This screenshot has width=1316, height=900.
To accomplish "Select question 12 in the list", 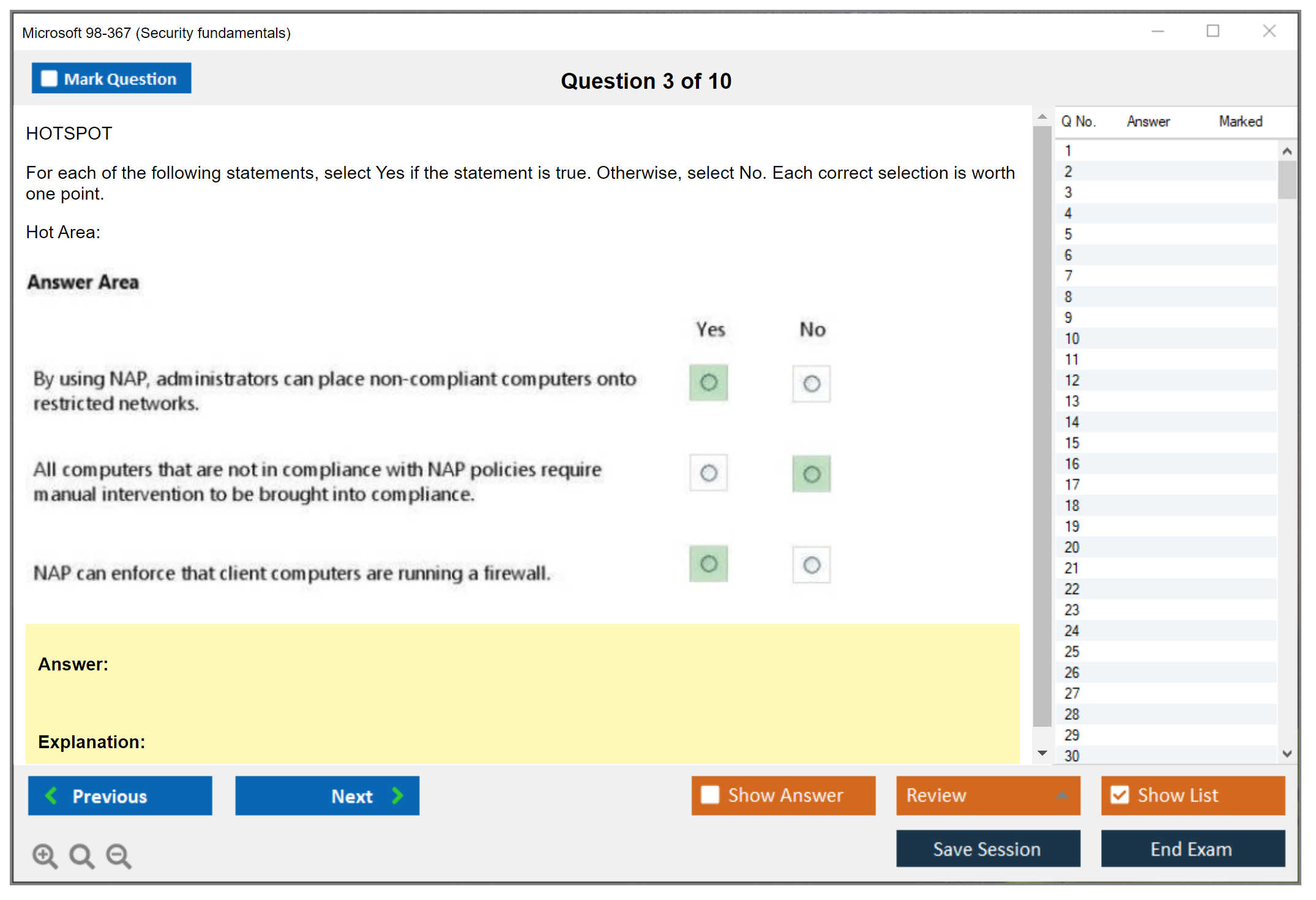I will [x=1072, y=380].
